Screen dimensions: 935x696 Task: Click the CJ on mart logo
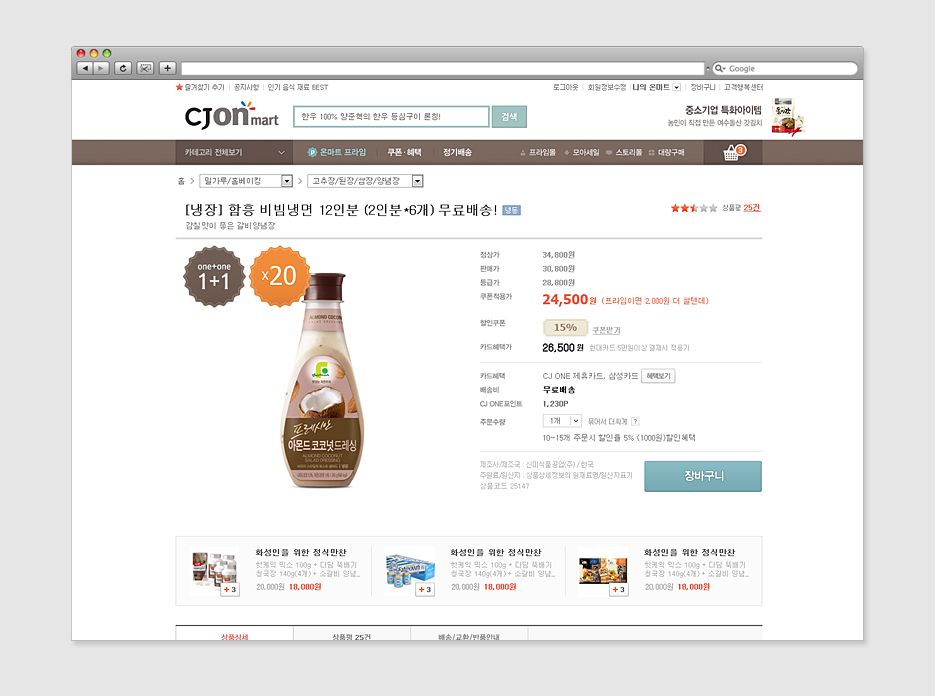(231, 116)
